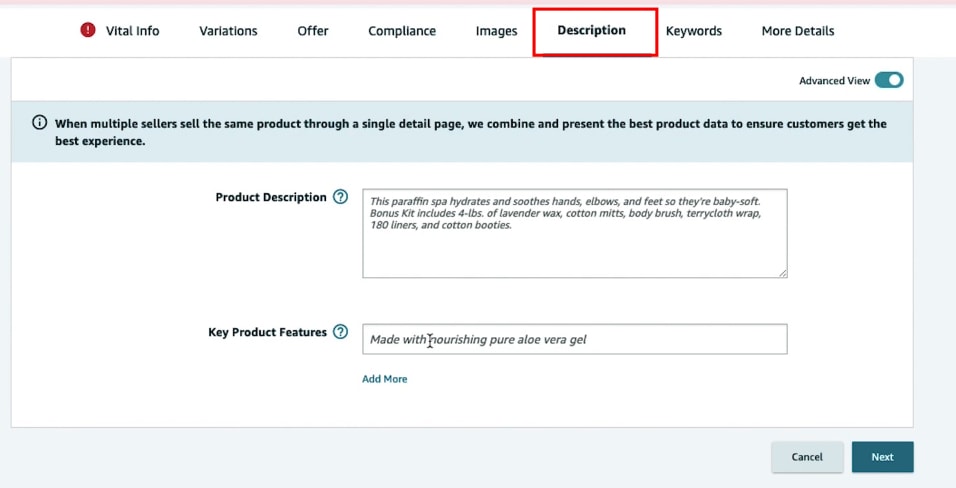Open the Variations tab
The width and height of the screenshot is (956, 488).
point(228,31)
